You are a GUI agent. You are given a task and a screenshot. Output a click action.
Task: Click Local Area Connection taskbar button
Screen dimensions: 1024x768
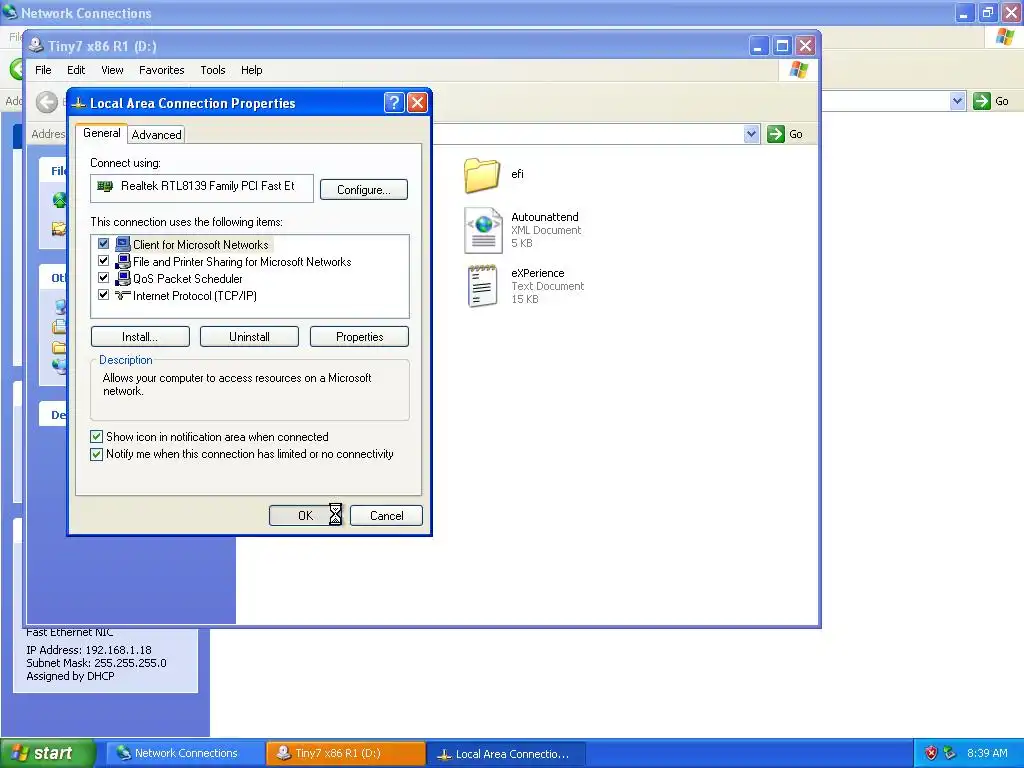507,754
